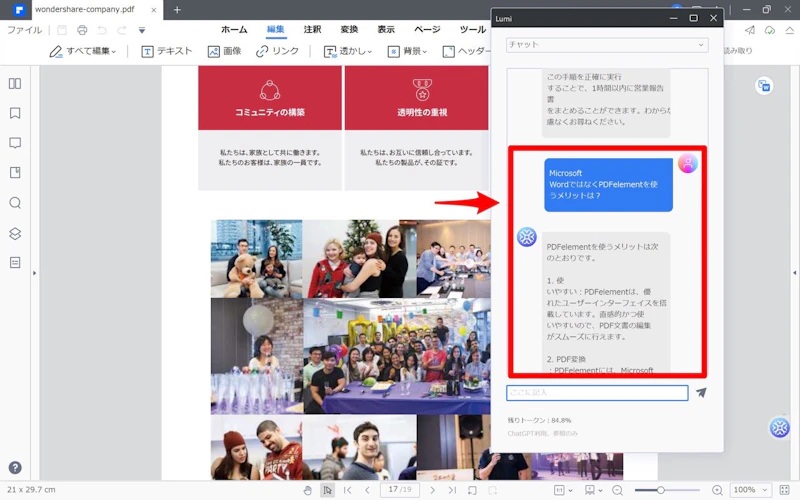Click the floating Lumi AI assistant icon

pyautogui.click(x=780, y=428)
